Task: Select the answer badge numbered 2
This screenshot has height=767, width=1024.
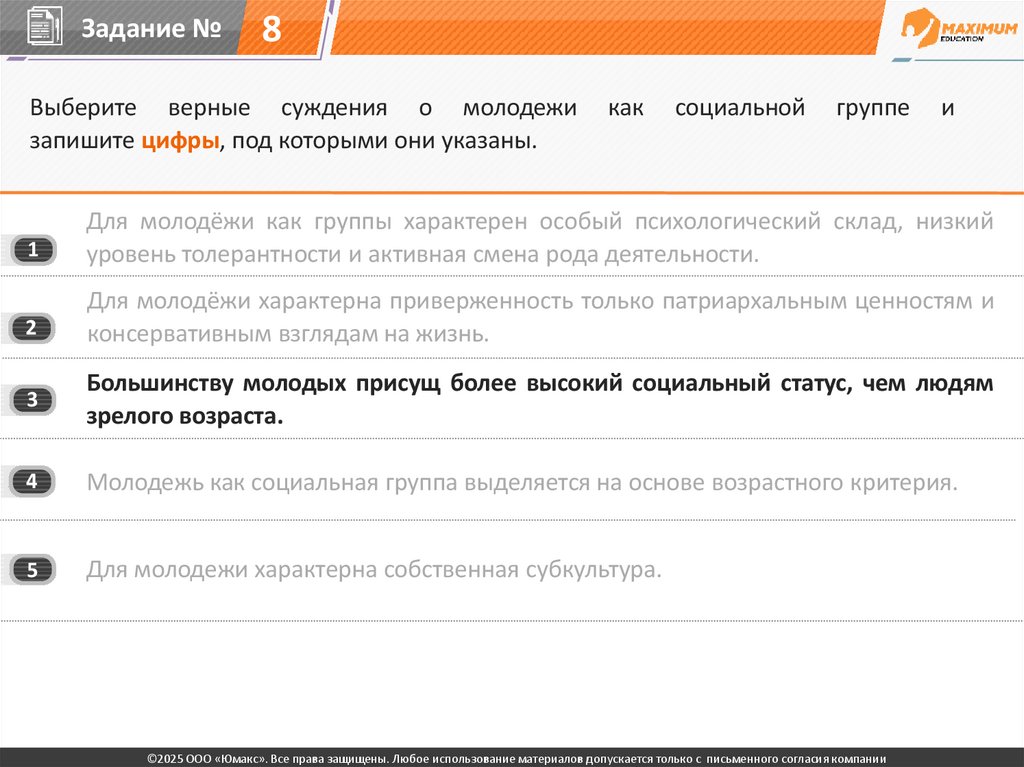Action: (x=31, y=328)
